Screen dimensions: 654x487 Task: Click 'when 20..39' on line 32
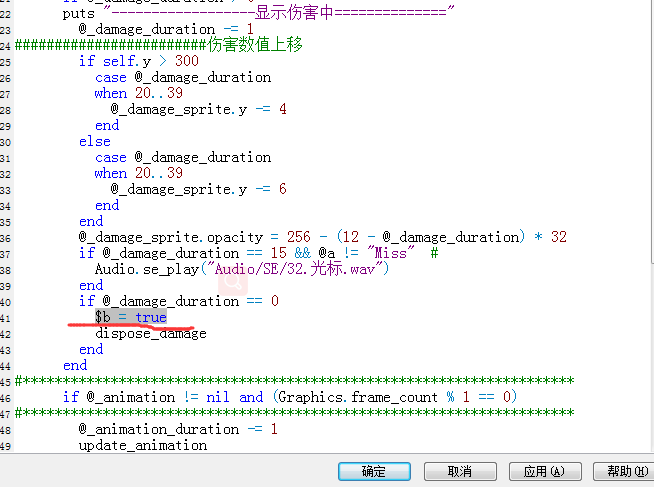click(x=138, y=173)
